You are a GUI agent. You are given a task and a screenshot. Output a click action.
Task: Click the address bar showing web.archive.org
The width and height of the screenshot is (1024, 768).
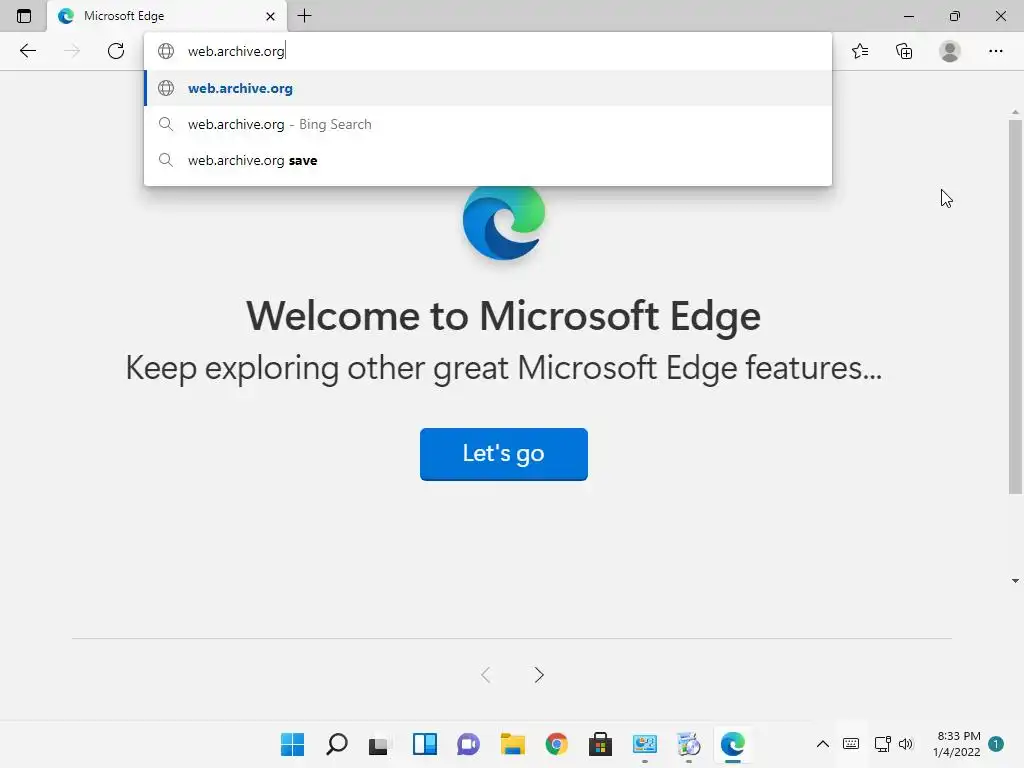[x=488, y=51]
